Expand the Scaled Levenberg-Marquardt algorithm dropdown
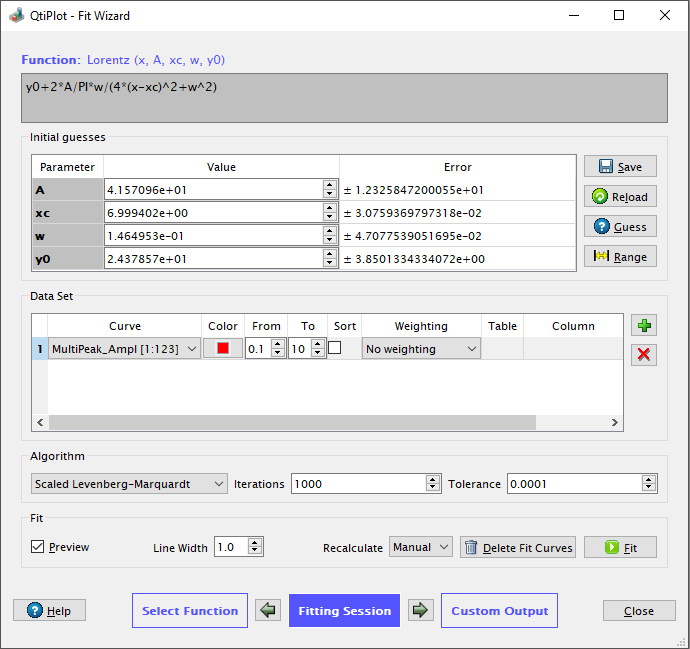 click(129, 484)
